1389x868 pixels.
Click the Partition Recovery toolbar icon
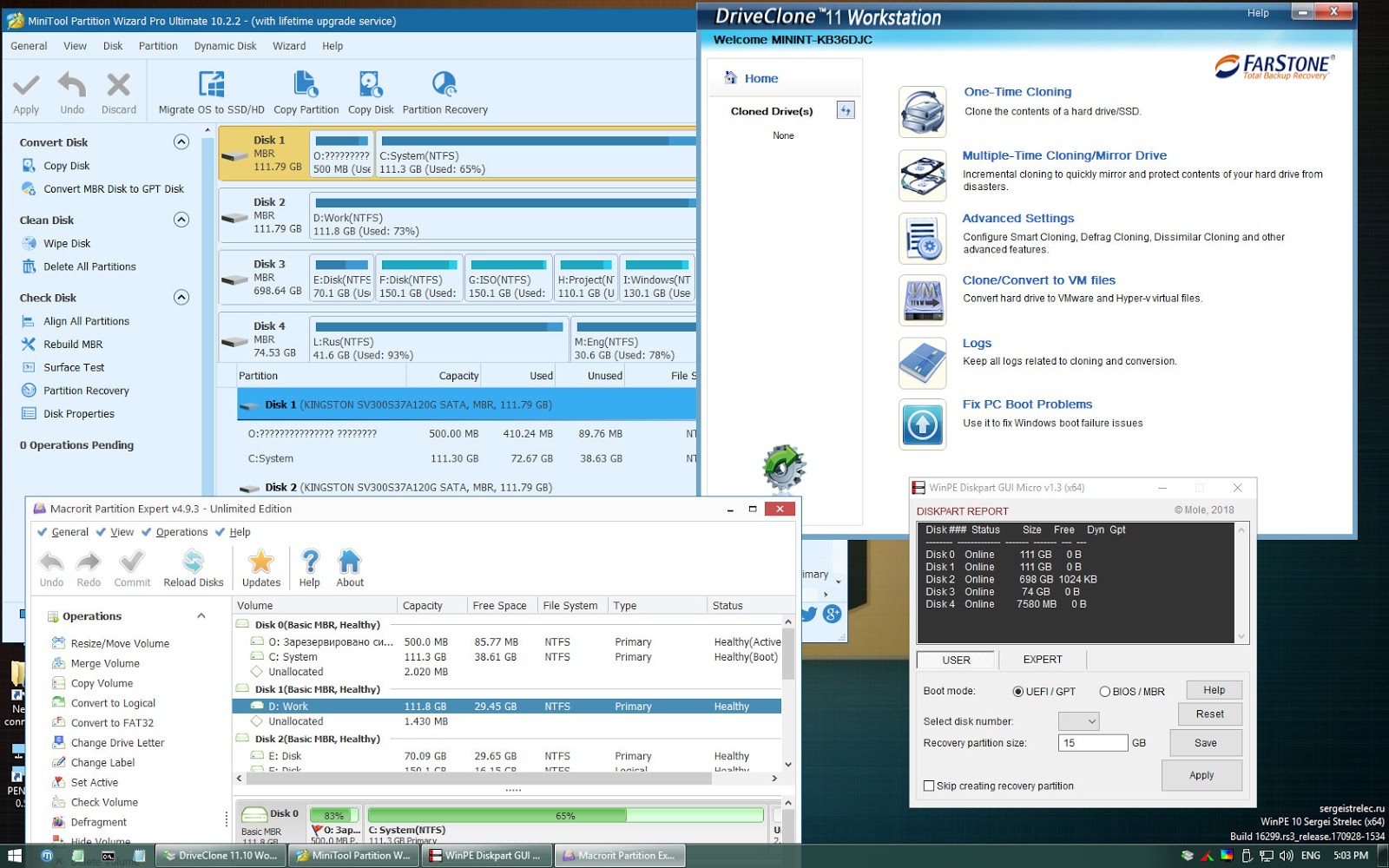point(445,91)
